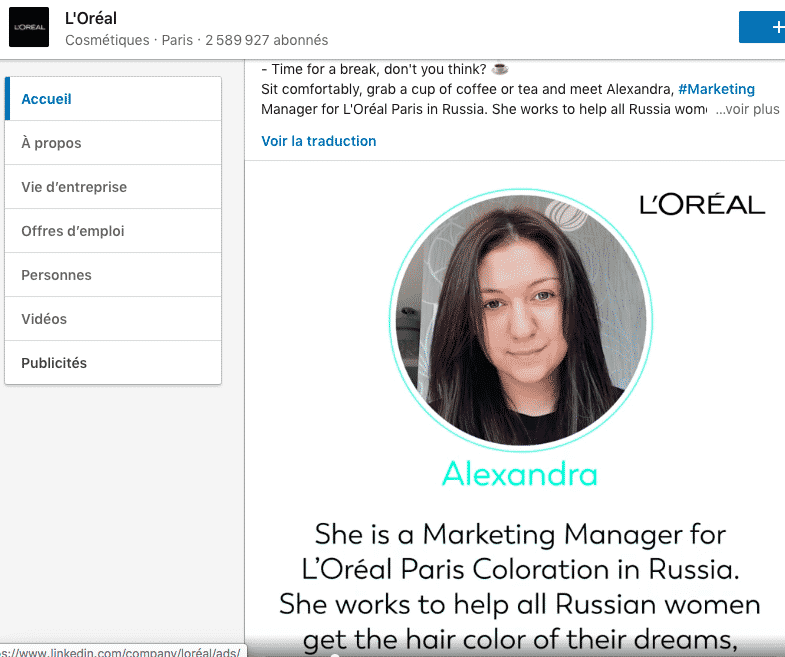Select the Personnes tab
This screenshot has height=657, width=785.
point(113,275)
